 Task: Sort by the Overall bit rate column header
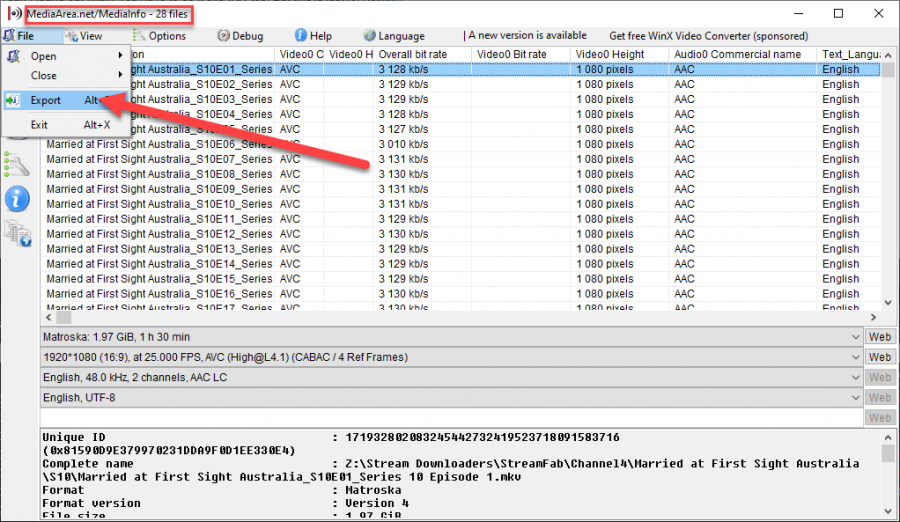pos(423,54)
